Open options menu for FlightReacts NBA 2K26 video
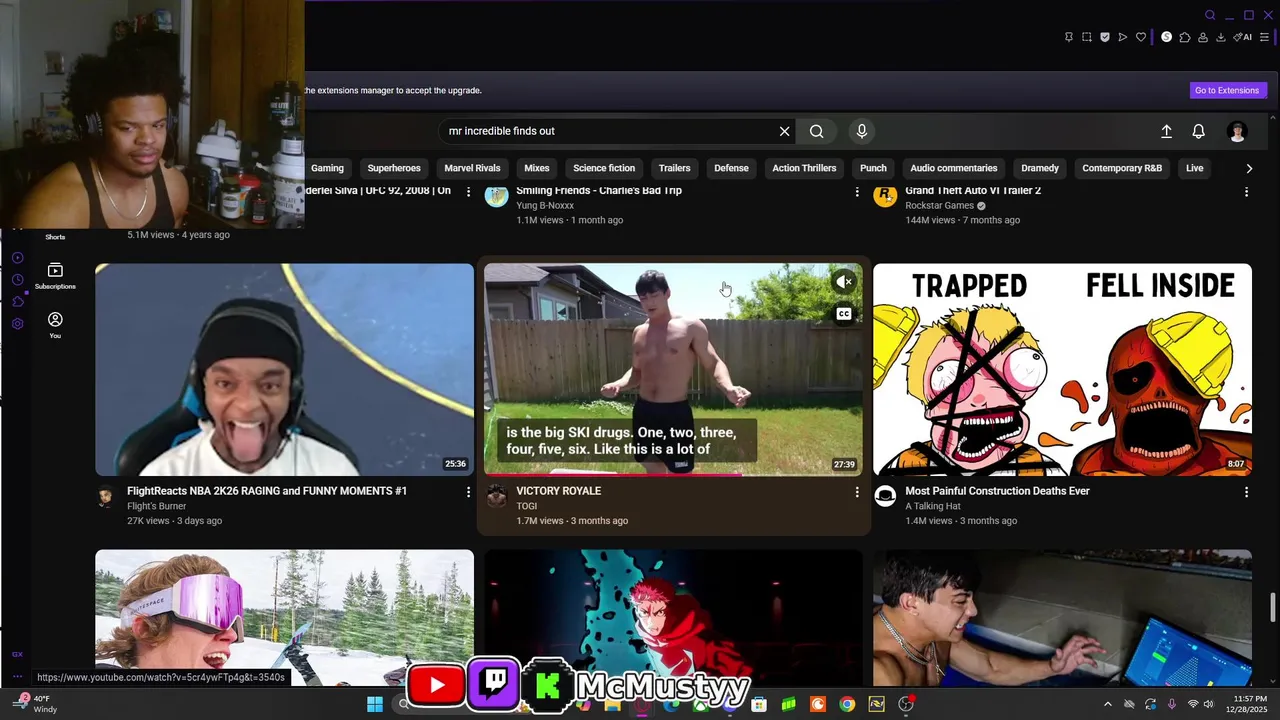 tap(468, 492)
